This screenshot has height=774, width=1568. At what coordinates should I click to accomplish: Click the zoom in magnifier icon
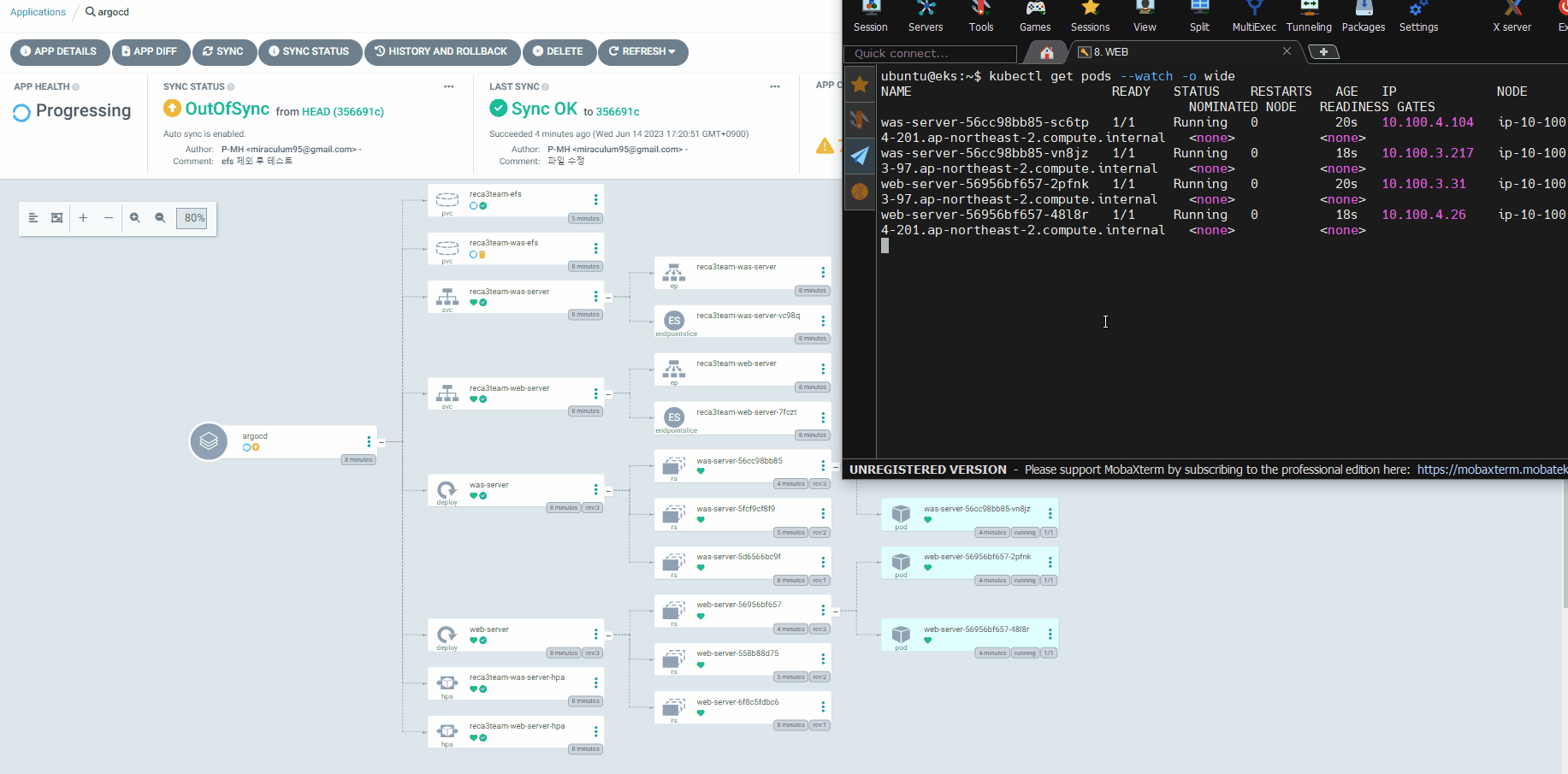(135, 218)
